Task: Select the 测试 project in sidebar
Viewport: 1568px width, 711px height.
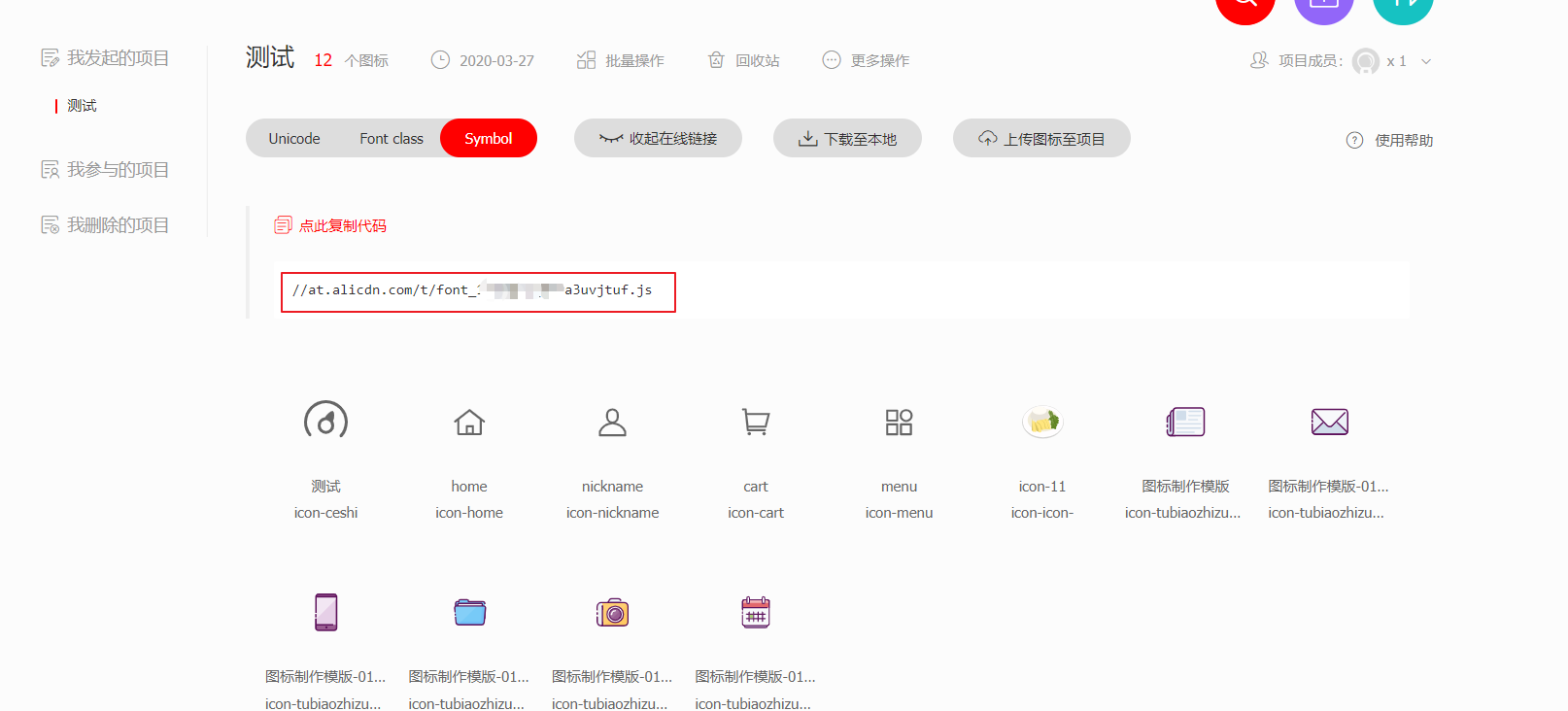Action: point(82,106)
